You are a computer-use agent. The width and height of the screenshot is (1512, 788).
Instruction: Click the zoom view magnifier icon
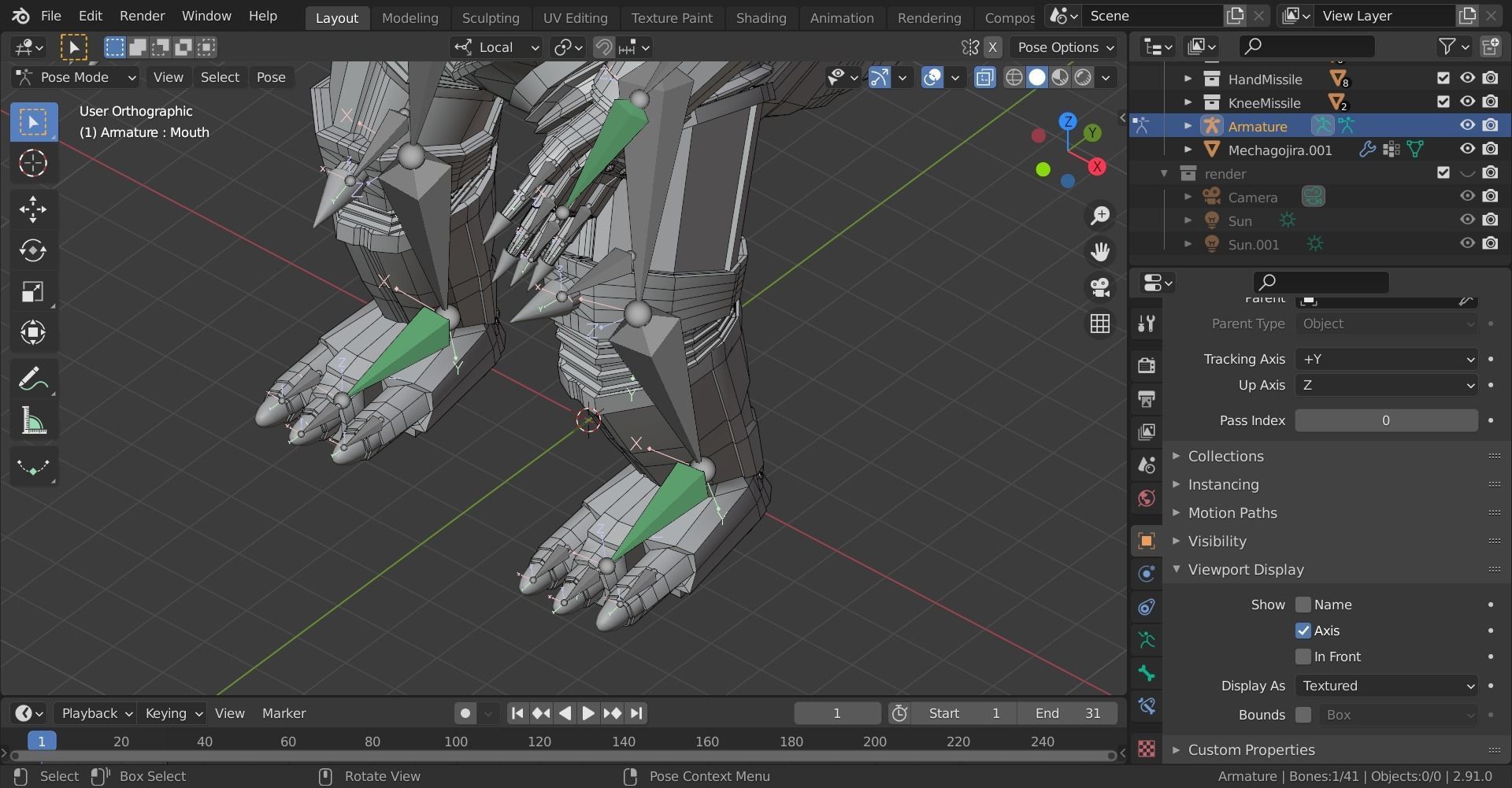(x=1100, y=216)
